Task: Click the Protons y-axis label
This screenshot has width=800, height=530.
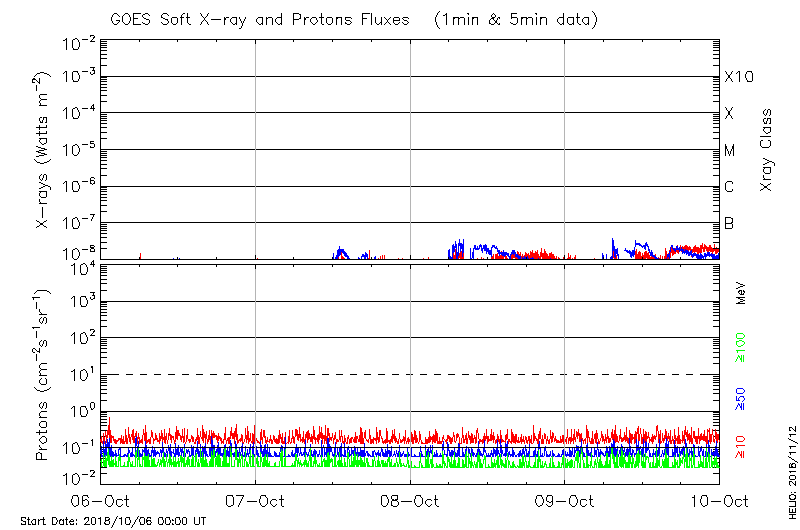Action: (43, 375)
